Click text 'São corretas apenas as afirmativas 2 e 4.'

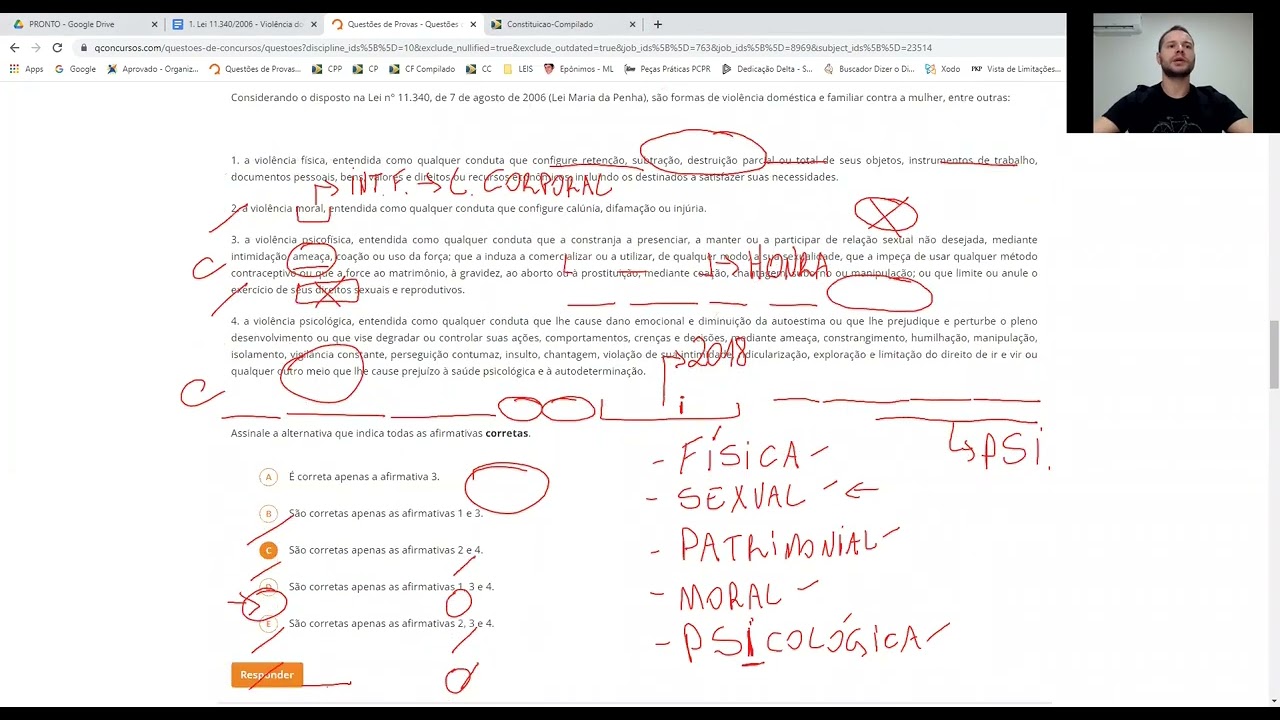tap(386, 550)
